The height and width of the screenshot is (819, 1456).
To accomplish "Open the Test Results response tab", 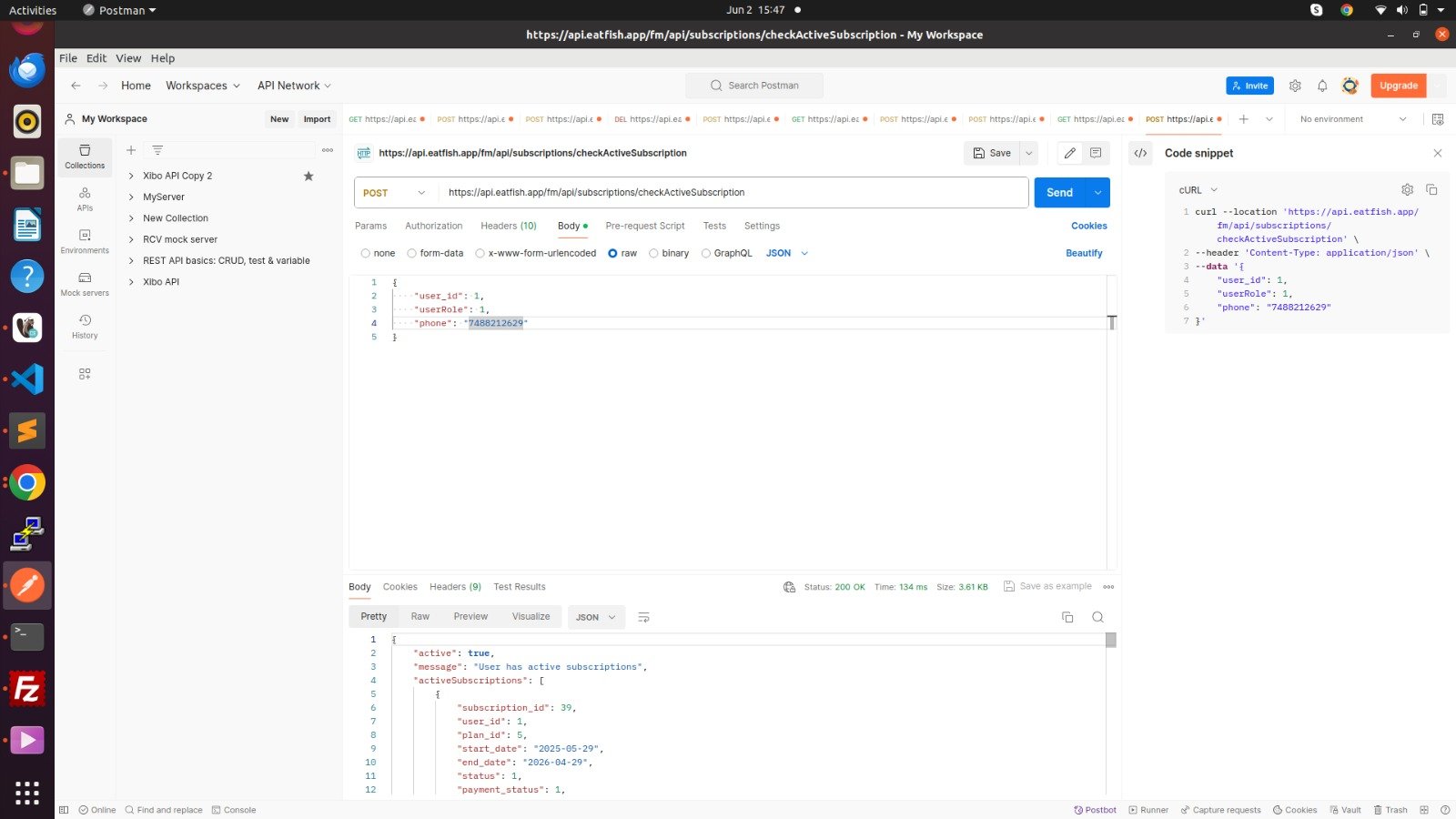I will pyautogui.click(x=519, y=587).
